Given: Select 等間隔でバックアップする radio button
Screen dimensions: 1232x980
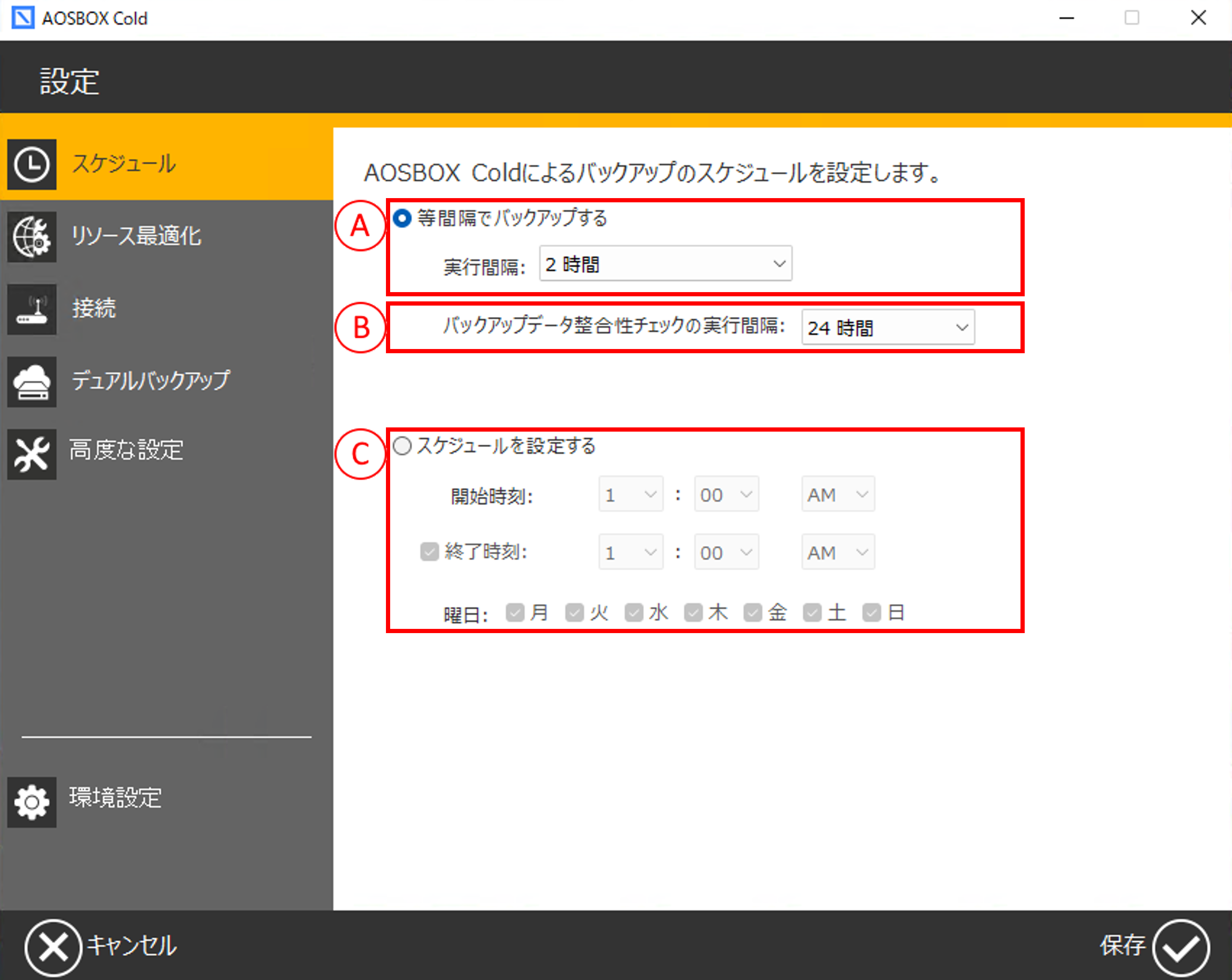Looking at the screenshot, I should [x=402, y=218].
